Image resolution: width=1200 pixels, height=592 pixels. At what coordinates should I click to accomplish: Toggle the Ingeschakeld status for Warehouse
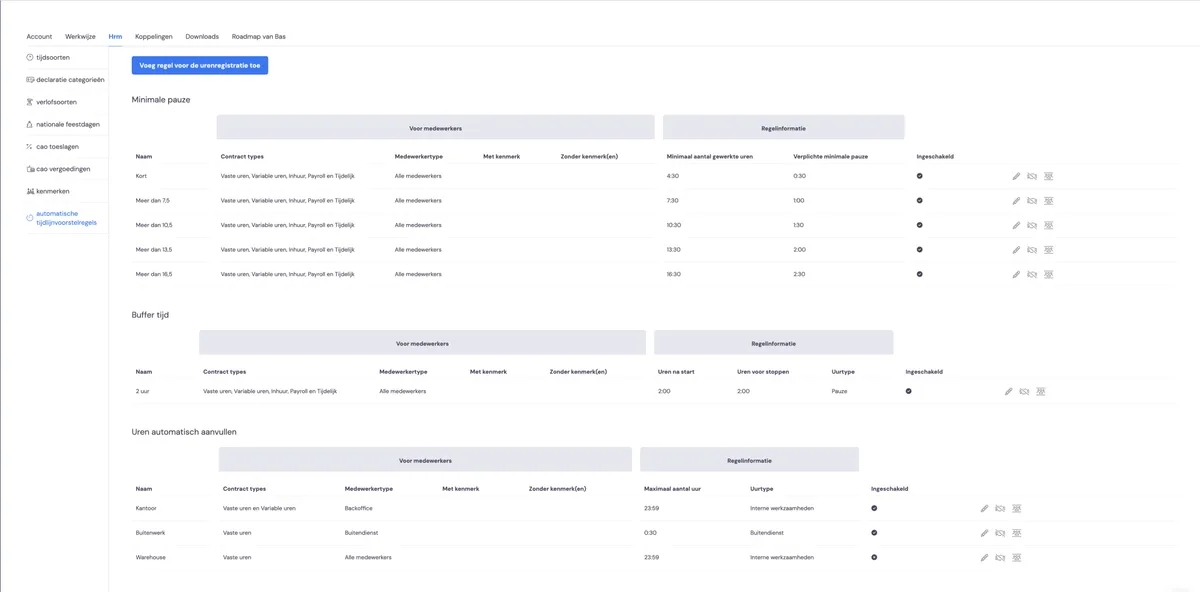click(x=874, y=557)
